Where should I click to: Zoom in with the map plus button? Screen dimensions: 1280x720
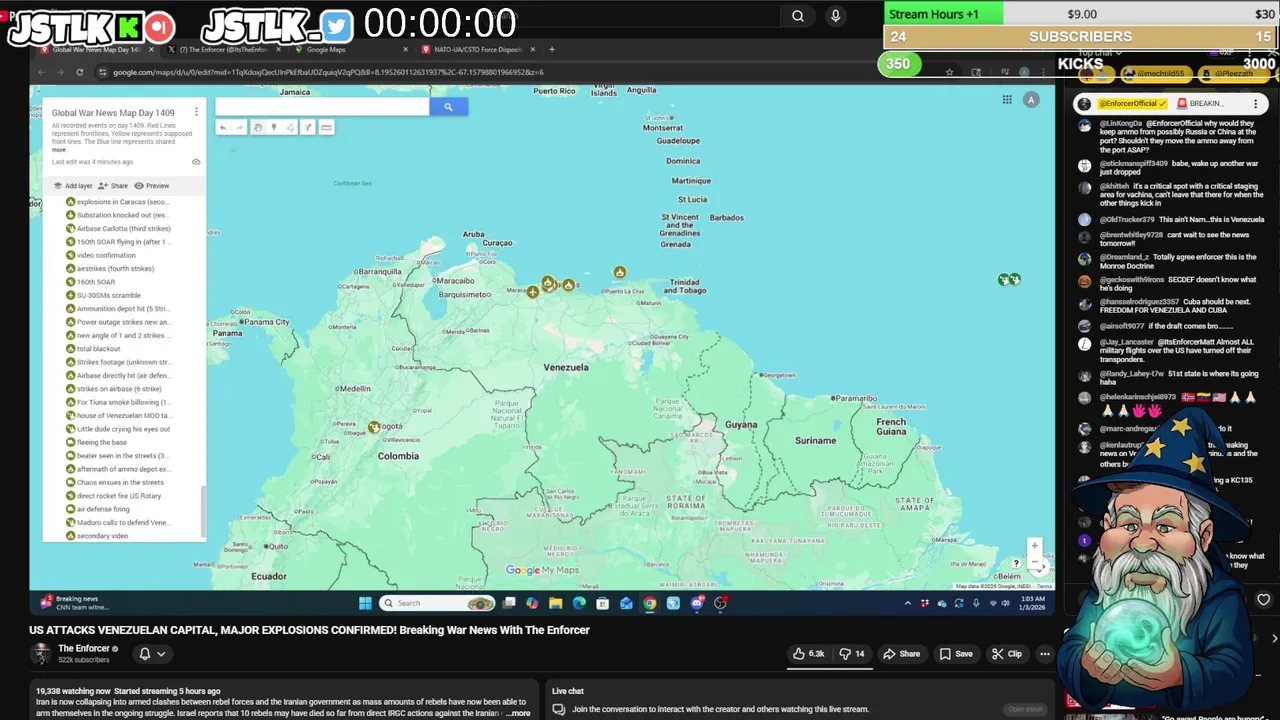pos(1035,545)
